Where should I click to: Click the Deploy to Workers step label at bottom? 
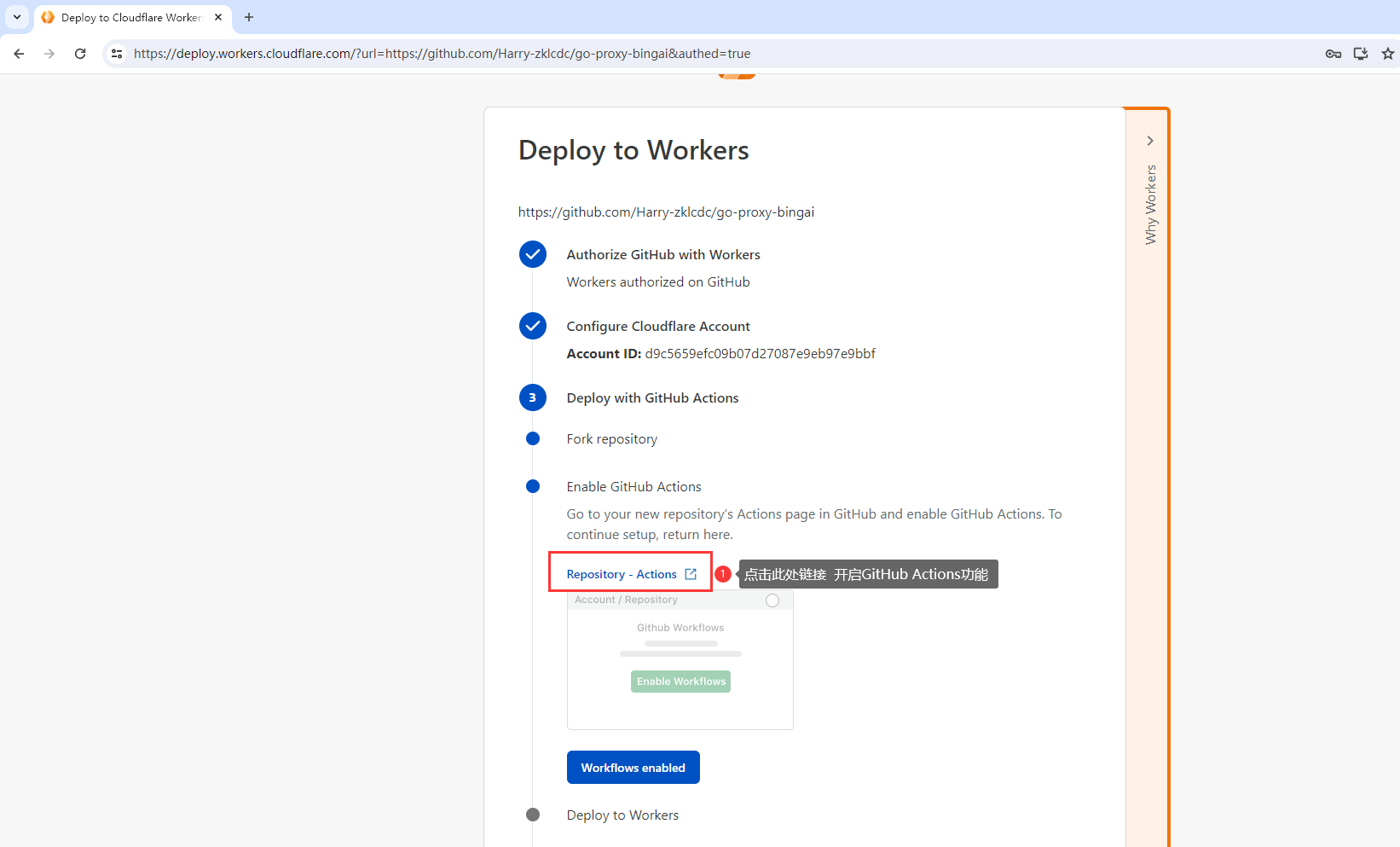coord(623,815)
